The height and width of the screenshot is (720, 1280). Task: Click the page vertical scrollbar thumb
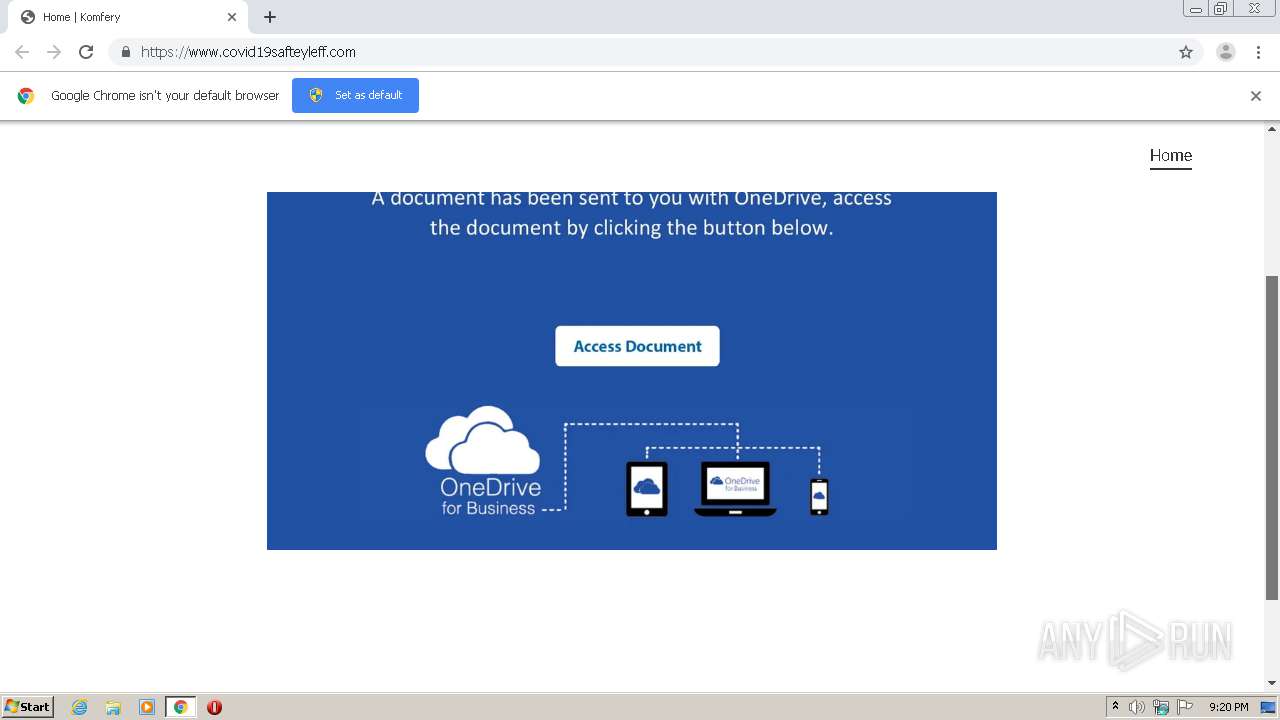[1272, 438]
